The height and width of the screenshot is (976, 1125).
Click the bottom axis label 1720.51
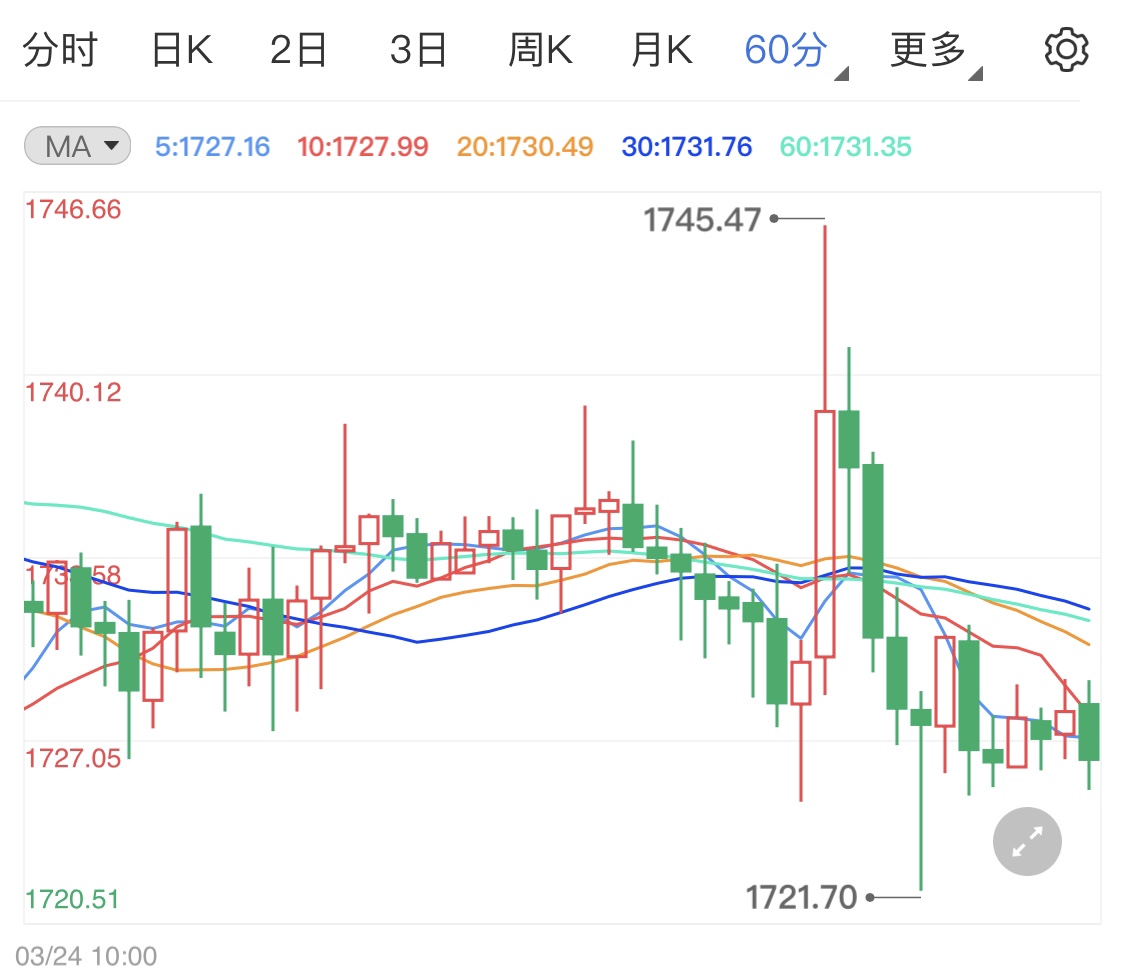click(72, 899)
